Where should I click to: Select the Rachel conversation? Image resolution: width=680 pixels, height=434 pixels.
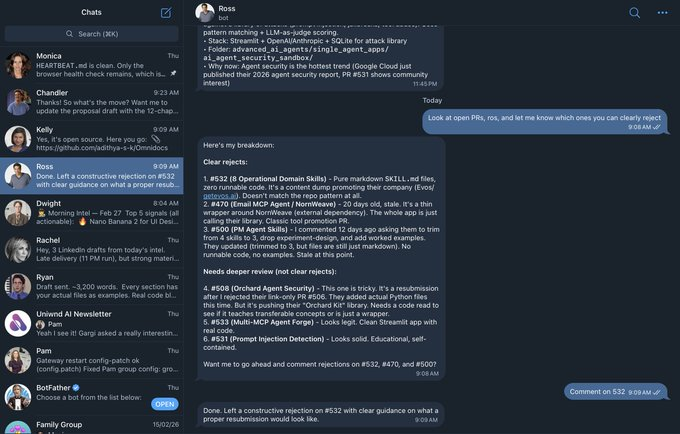click(x=92, y=249)
